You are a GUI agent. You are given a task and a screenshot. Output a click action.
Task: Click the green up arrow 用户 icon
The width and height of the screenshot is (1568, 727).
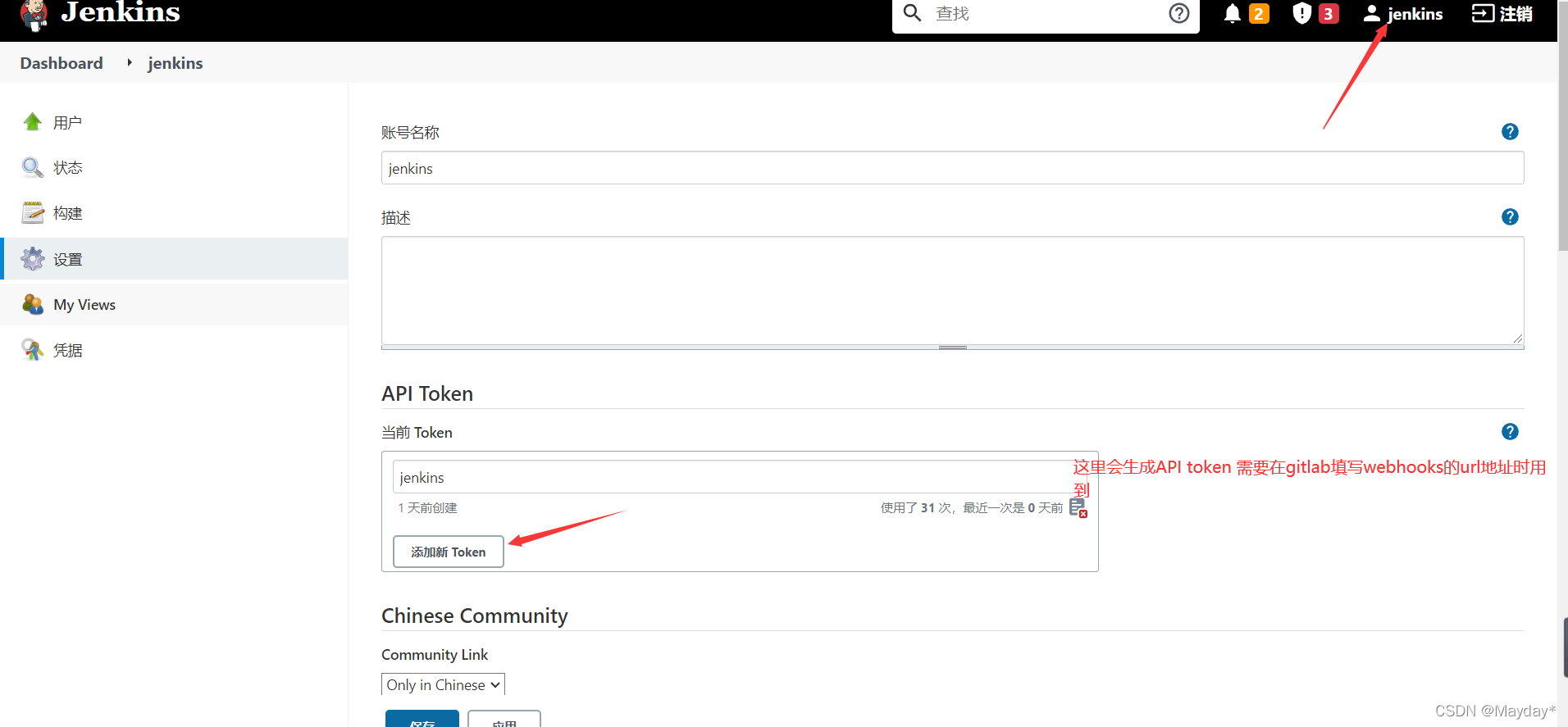(x=33, y=122)
